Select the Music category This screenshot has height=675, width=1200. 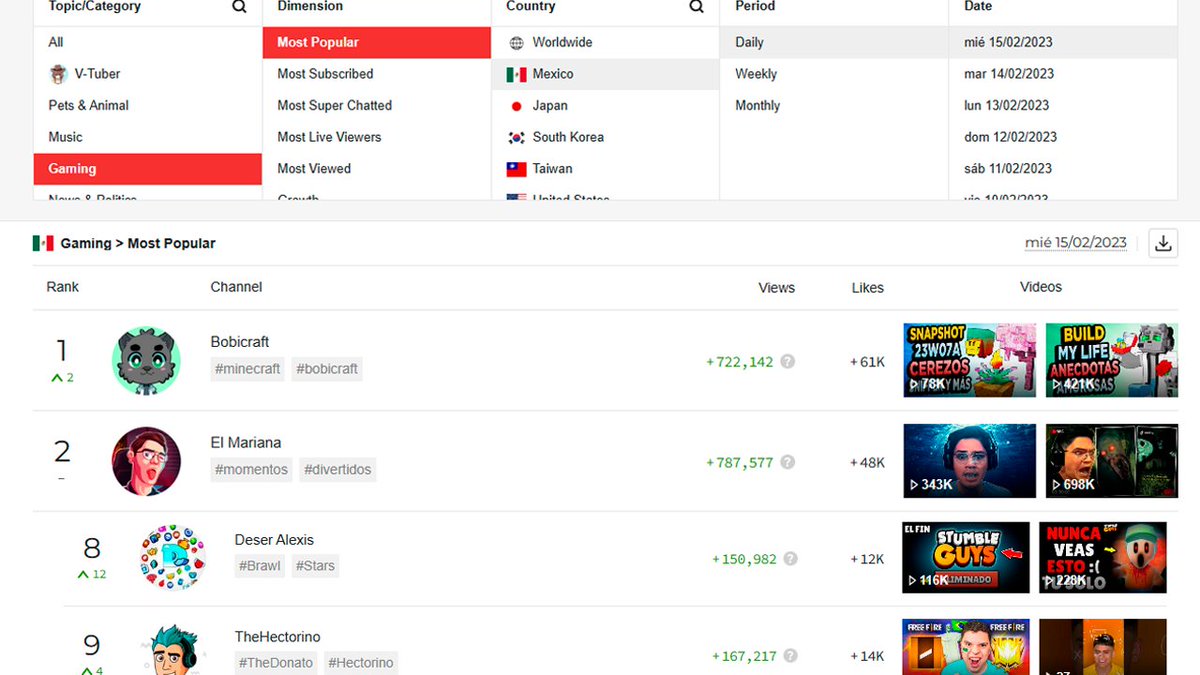pyautogui.click(x=148, y=137)
